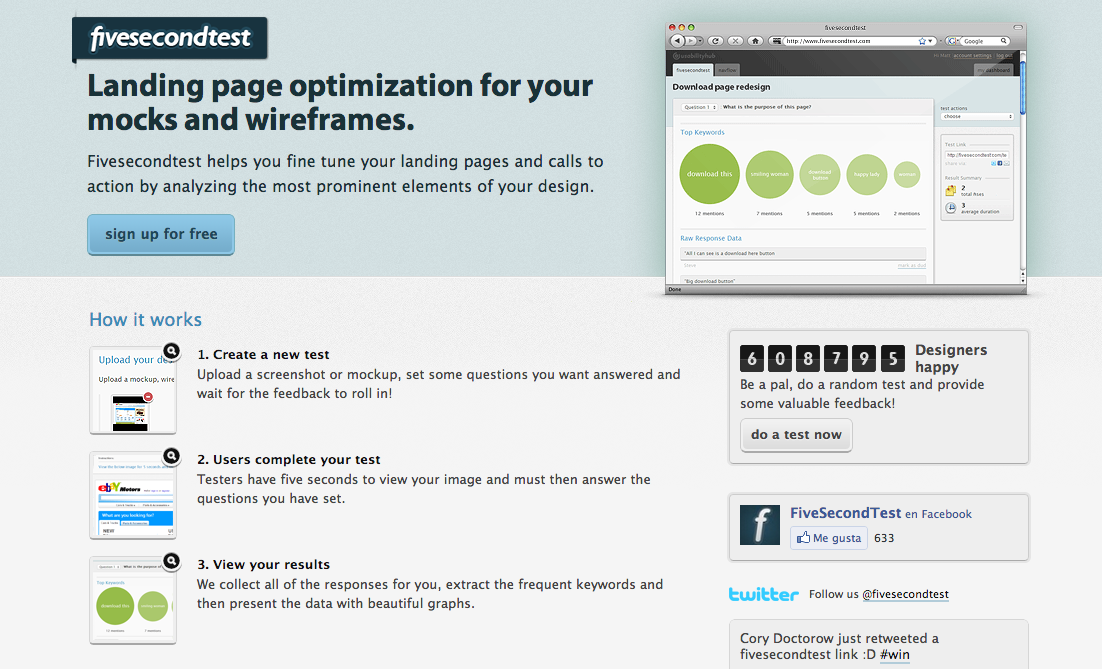Select the 'fivesecondtest' tab in the mockup
The width and height of the screenshot is (1102, 669).
point(692,70)
